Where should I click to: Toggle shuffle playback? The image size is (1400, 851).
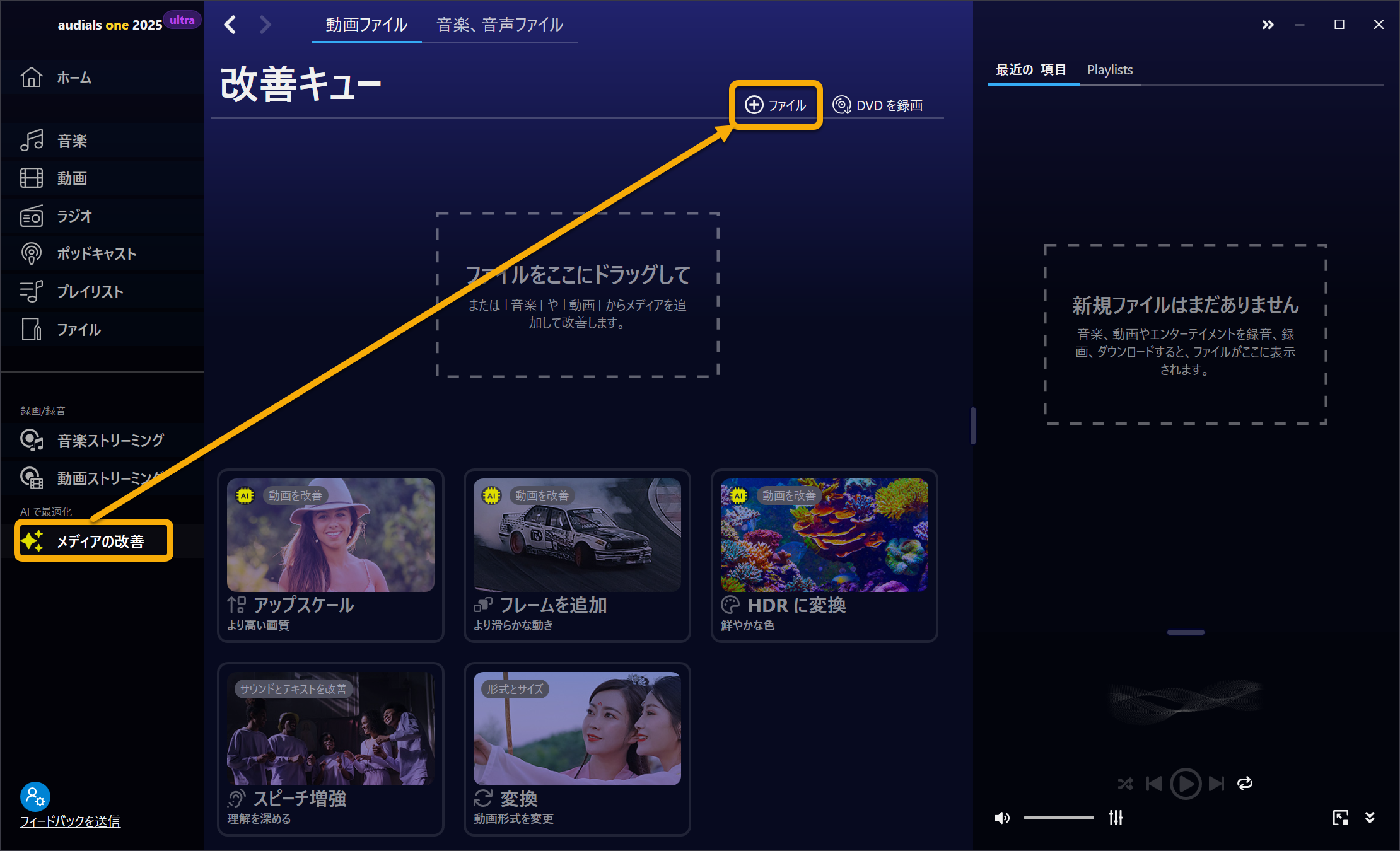[x=1125, y=784]
